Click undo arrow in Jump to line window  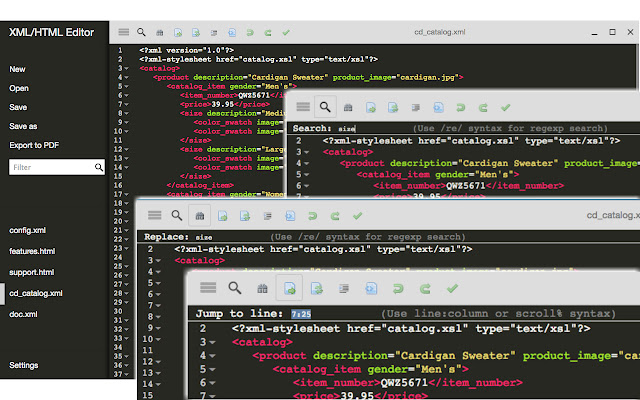coord(398,289)
